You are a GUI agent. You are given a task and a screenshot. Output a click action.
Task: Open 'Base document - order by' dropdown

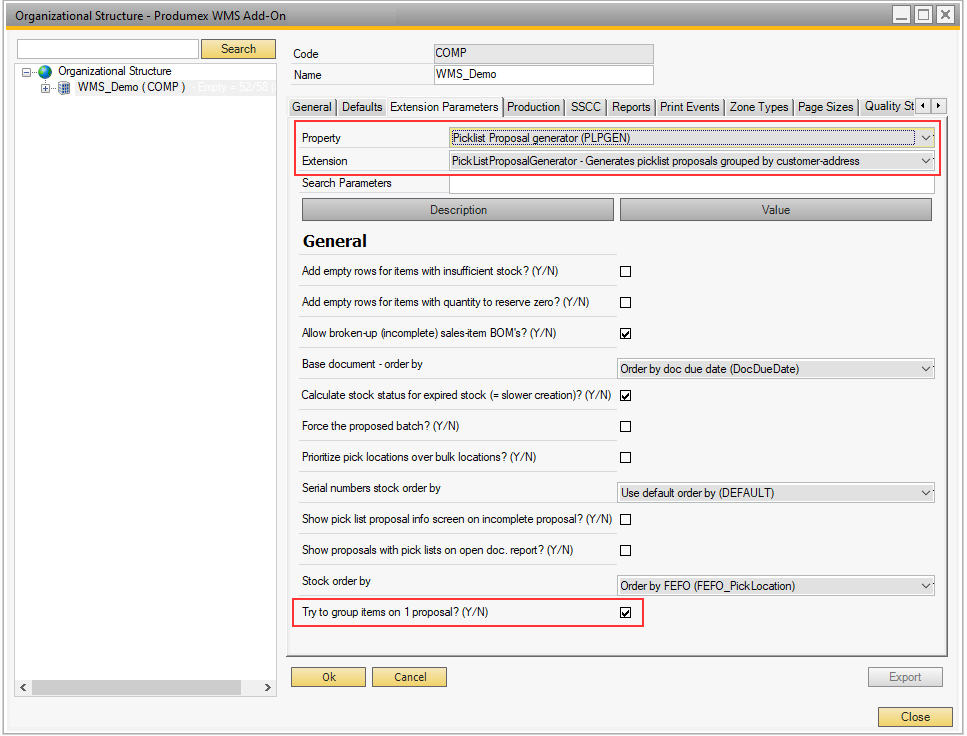point(925,369)
